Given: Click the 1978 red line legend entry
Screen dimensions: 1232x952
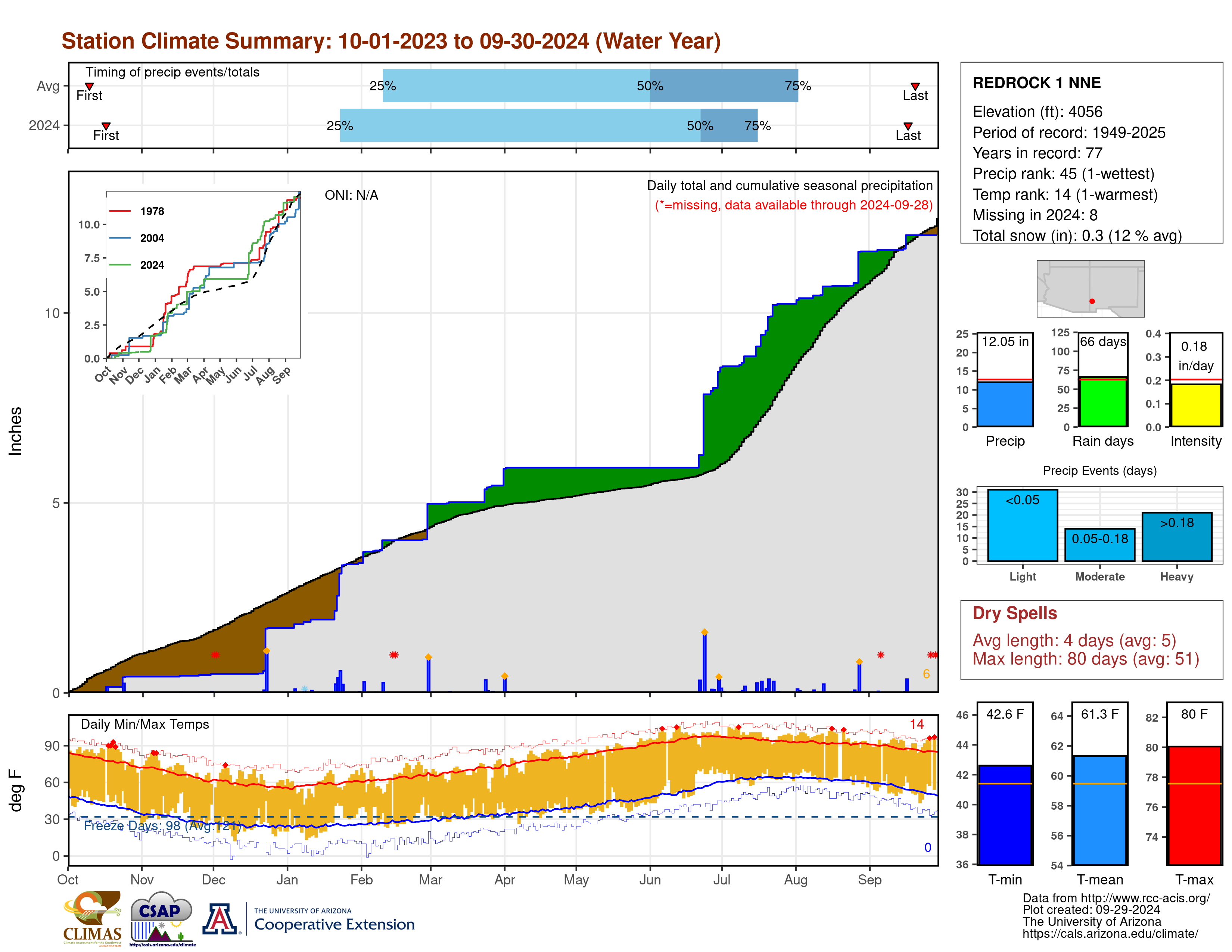Looking at the screenshot, I should click(x=137, y=211).
